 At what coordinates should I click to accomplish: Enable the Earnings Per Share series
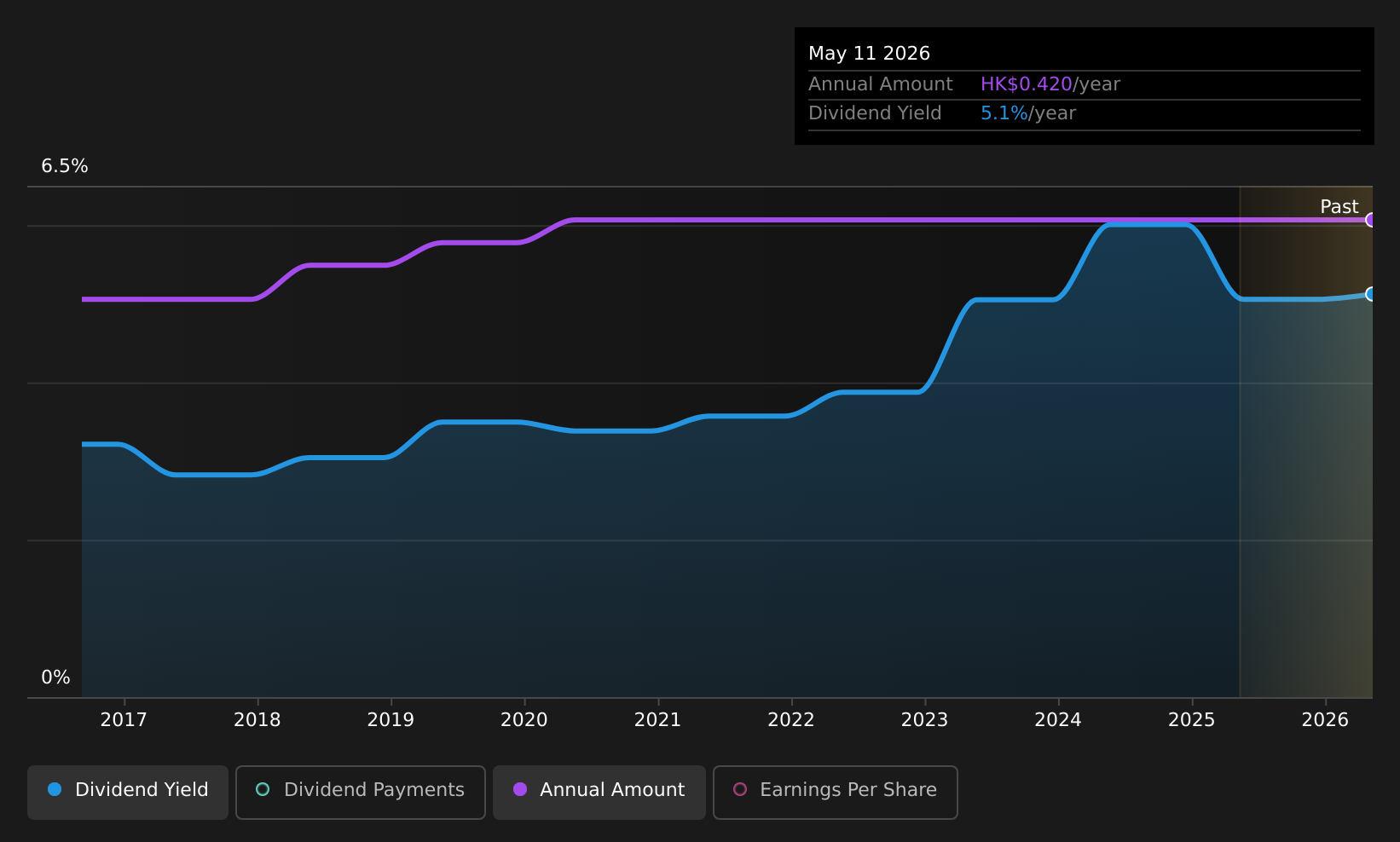coord(836,793)
